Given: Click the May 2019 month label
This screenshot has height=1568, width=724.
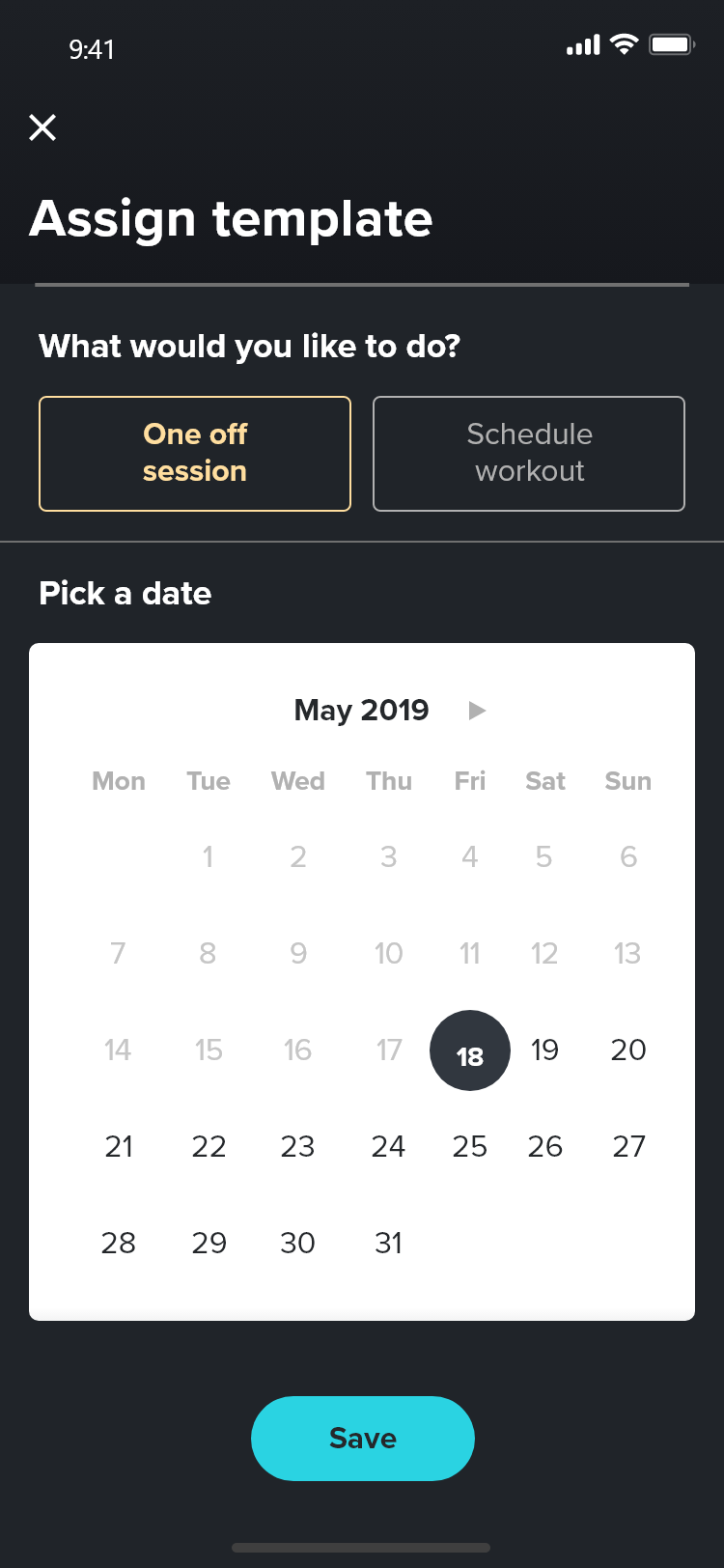Looking at the screenshot, I should 361,711.
